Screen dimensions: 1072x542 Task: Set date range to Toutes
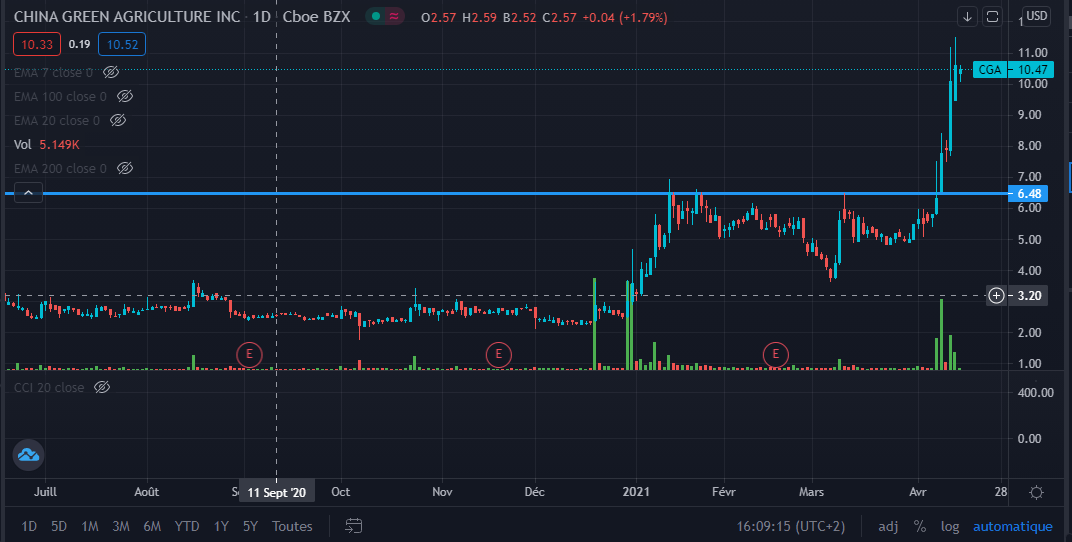tap(292, 526)
